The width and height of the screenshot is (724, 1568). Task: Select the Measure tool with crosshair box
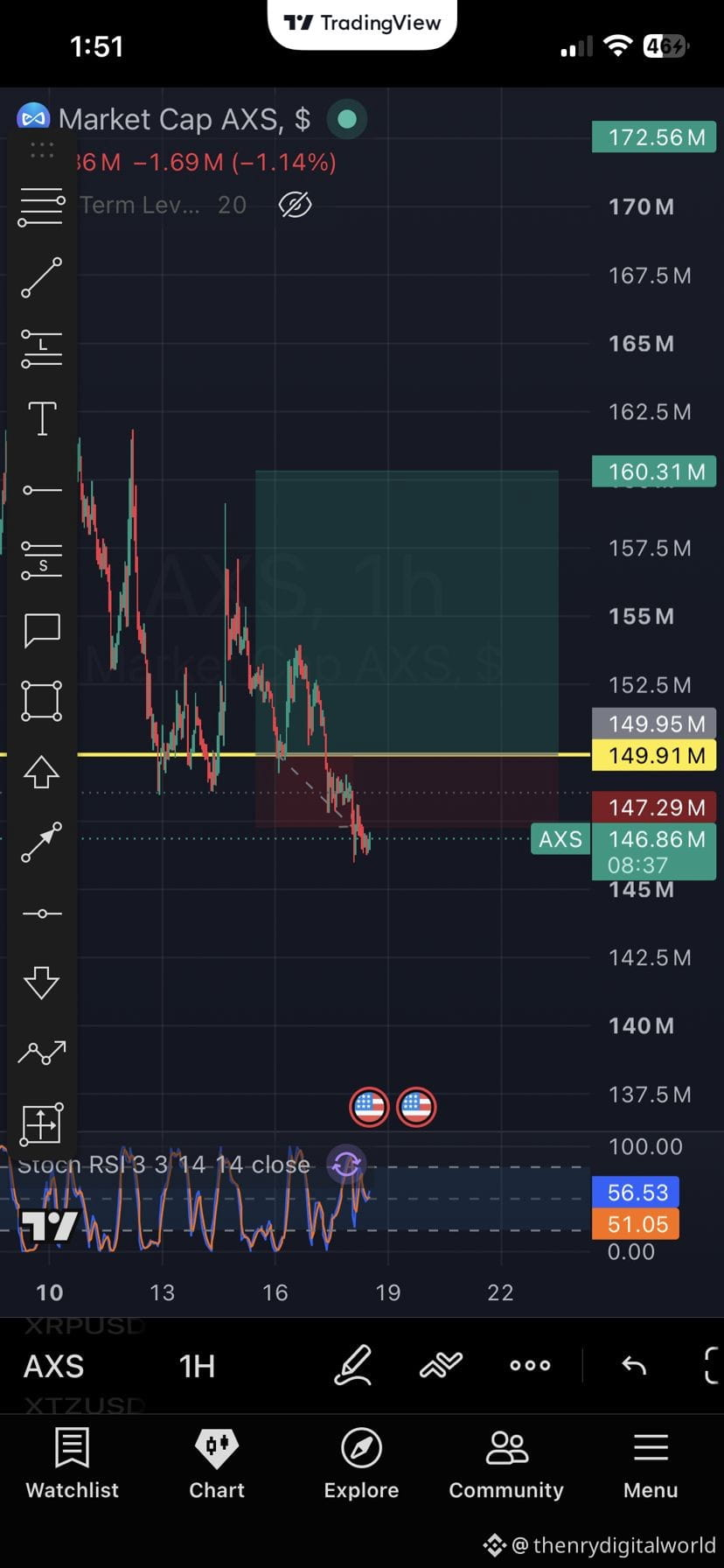(x=41, y=1123)
